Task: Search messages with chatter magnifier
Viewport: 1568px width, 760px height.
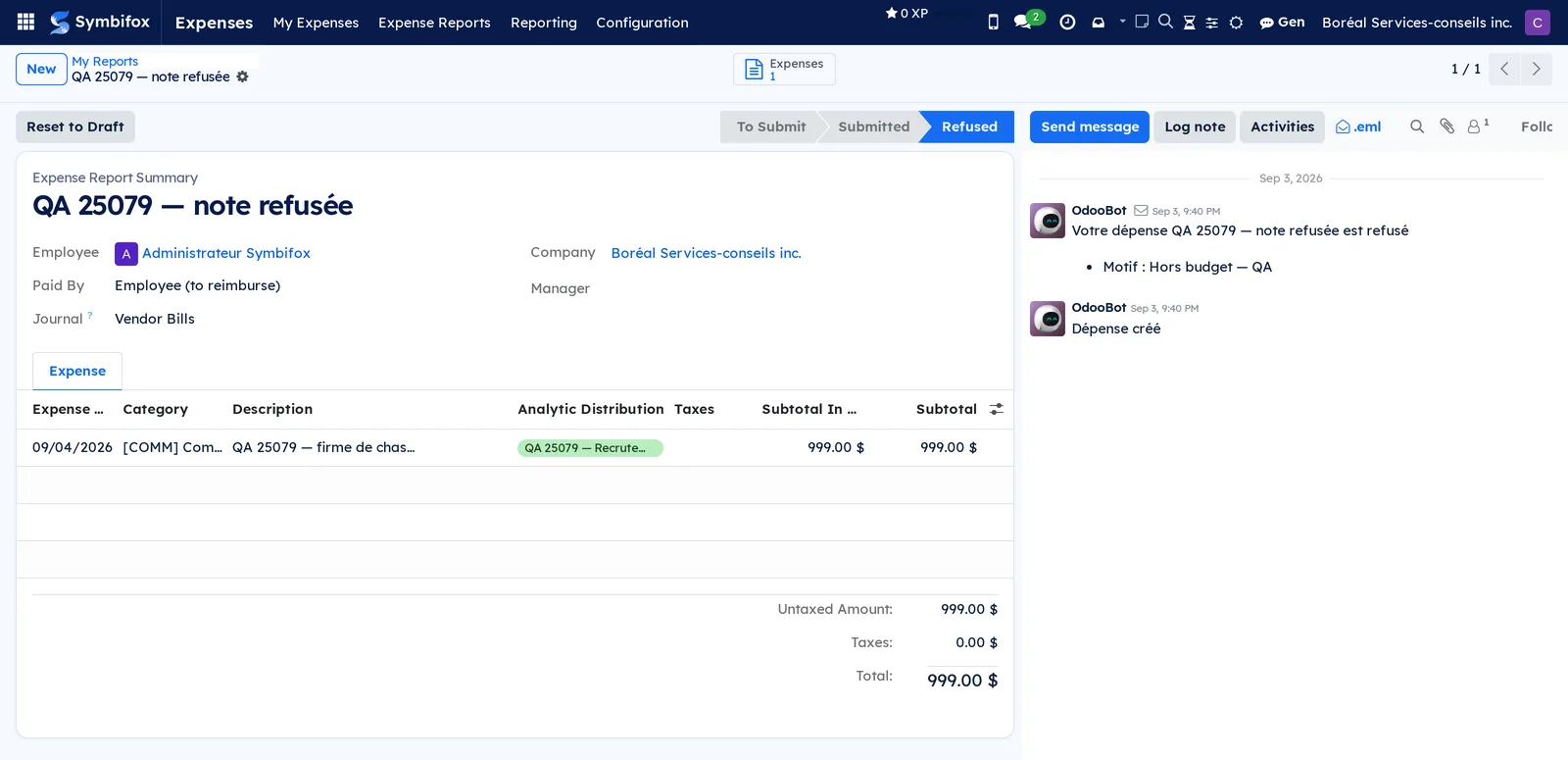Action: [x=1417, y=127]
